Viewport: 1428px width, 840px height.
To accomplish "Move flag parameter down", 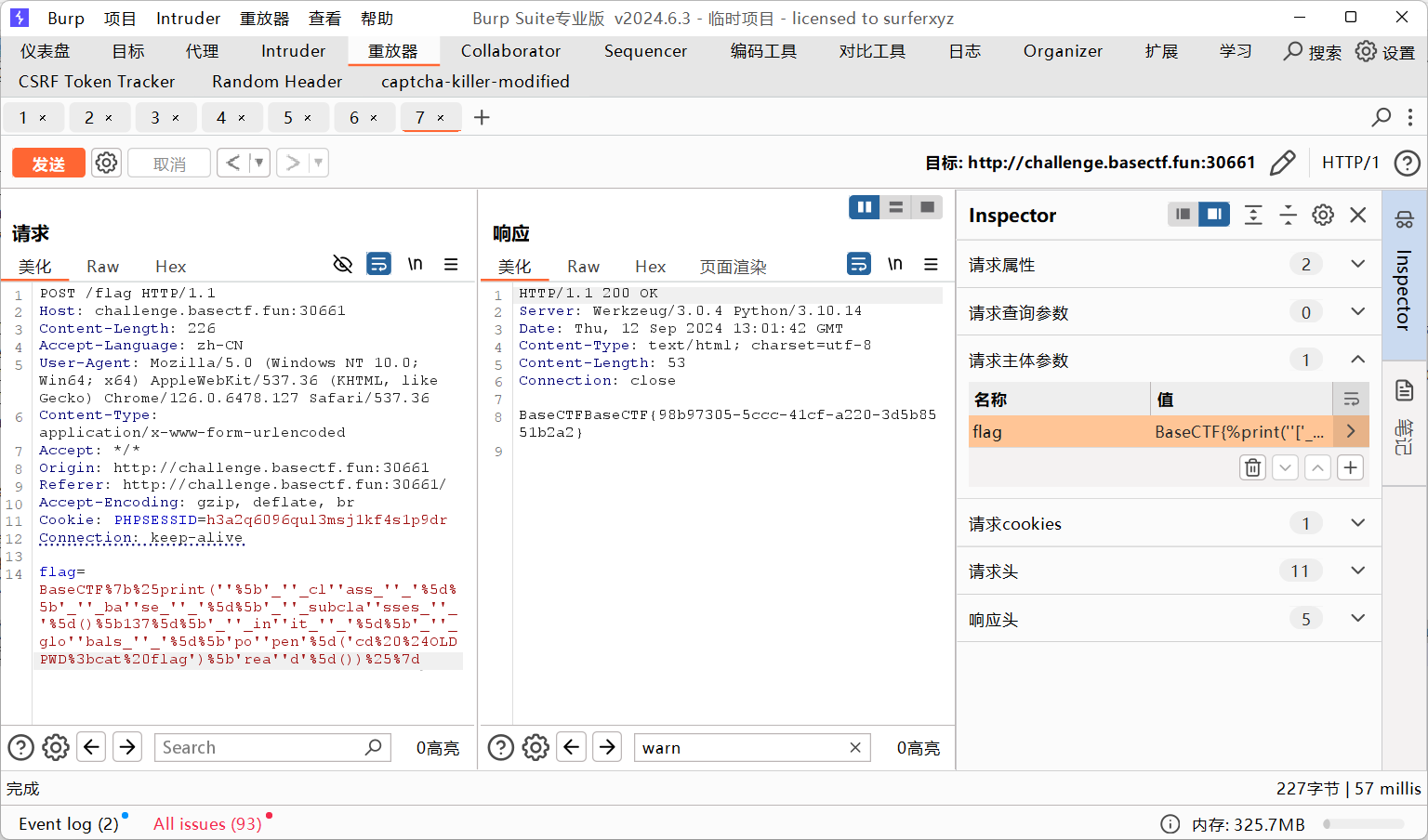I will [1286, 467].
